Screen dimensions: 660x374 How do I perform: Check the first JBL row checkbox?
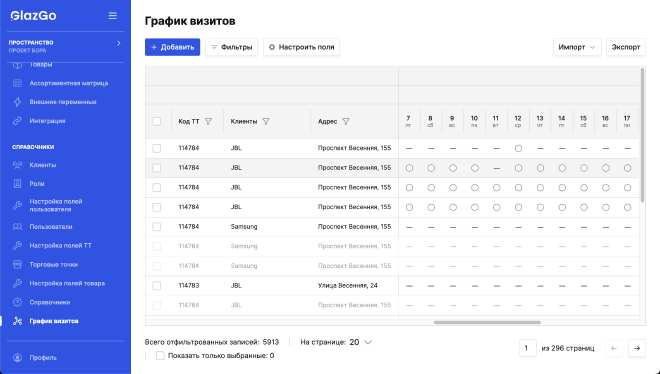pos(157,148)
